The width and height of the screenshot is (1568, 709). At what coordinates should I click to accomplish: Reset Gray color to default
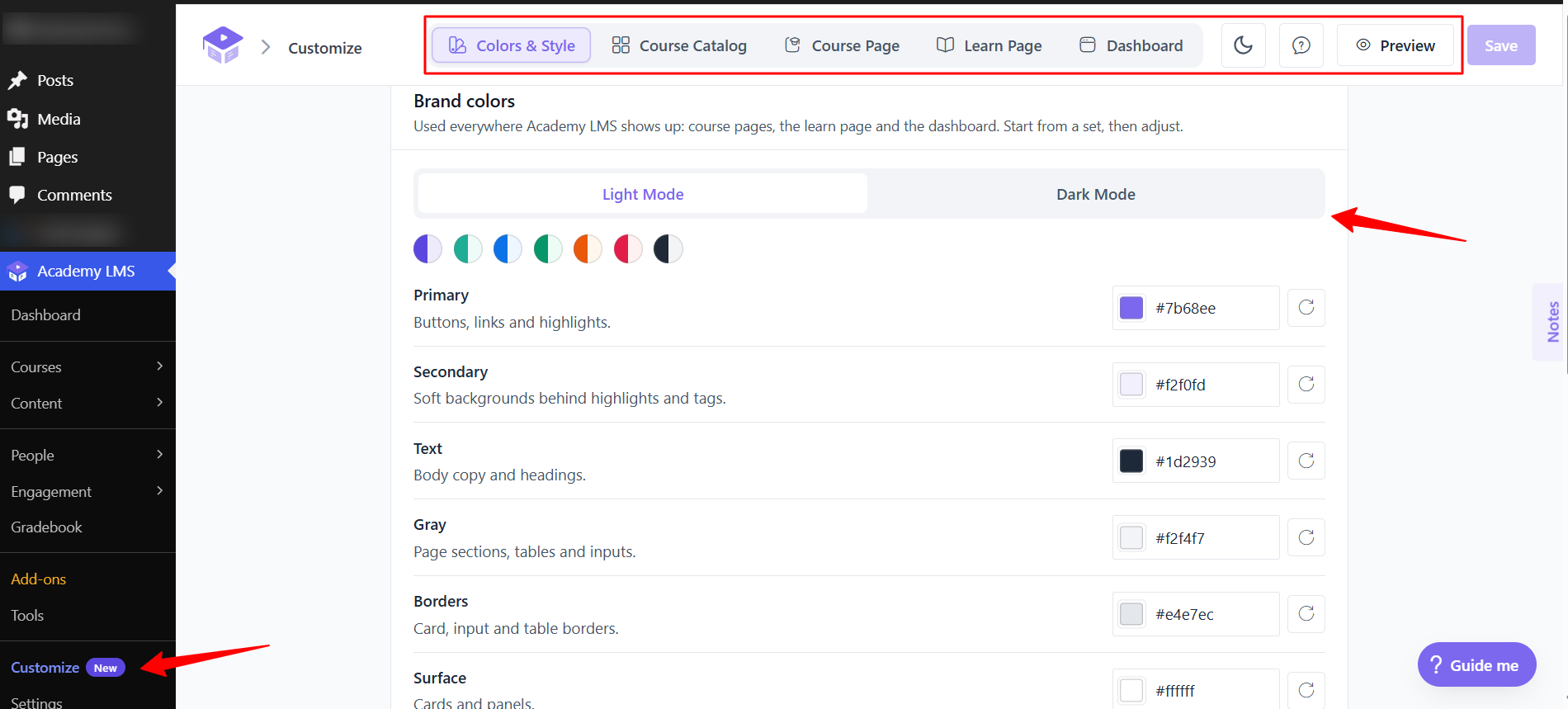pos(1306,537)
